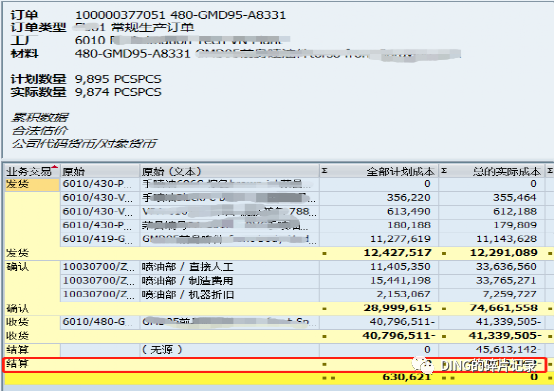Collapse 确认 subtotal marker before 28,999,615

click(x=324, y=309)
